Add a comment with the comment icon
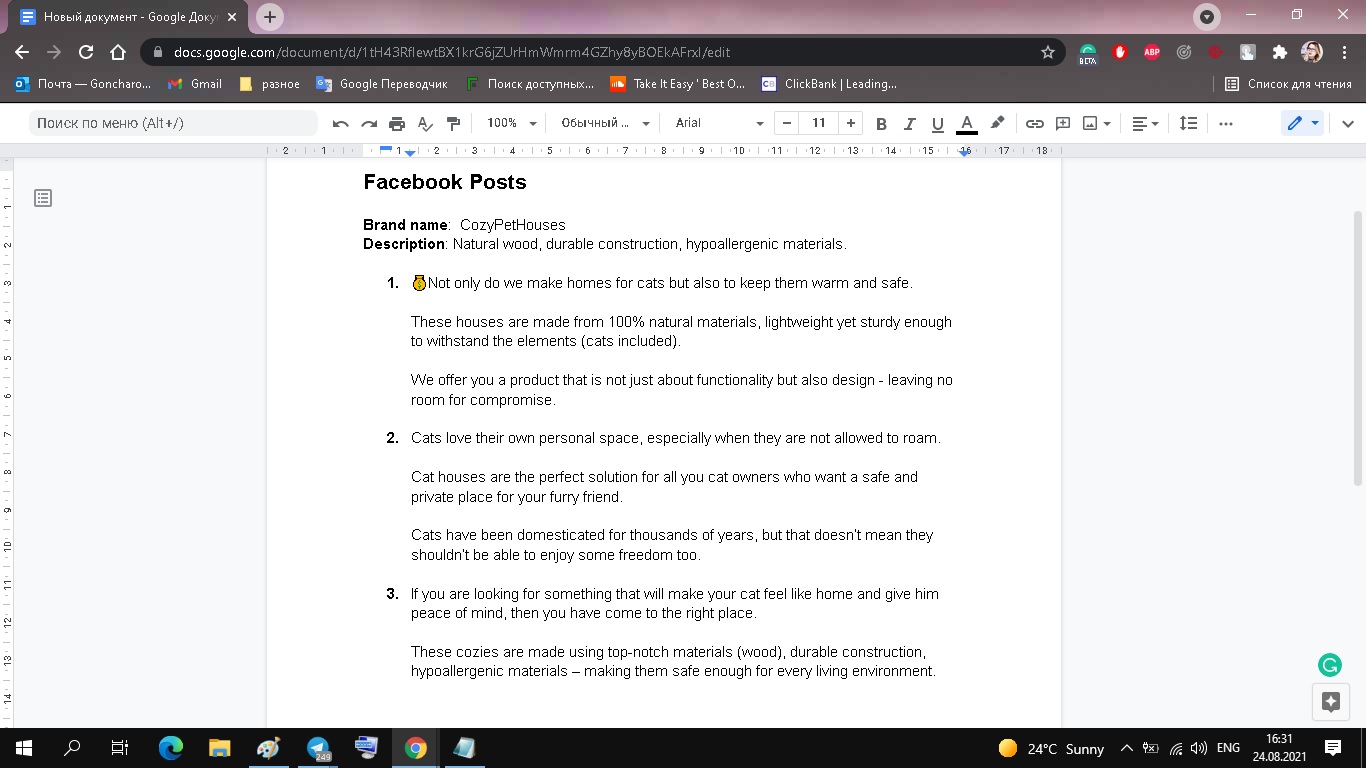Viewport: 1366px width, 768px height. click(1063, 123)
